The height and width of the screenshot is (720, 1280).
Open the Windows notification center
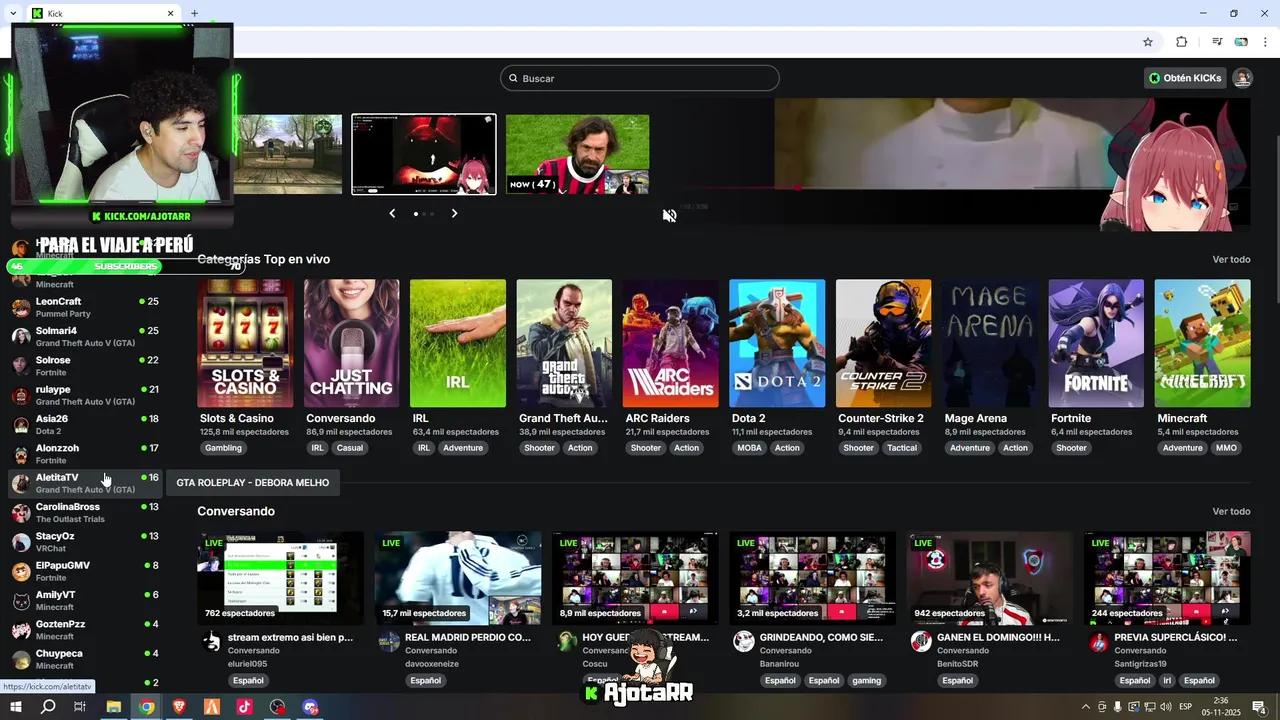pyautogui.click(x=1259, y=707)
